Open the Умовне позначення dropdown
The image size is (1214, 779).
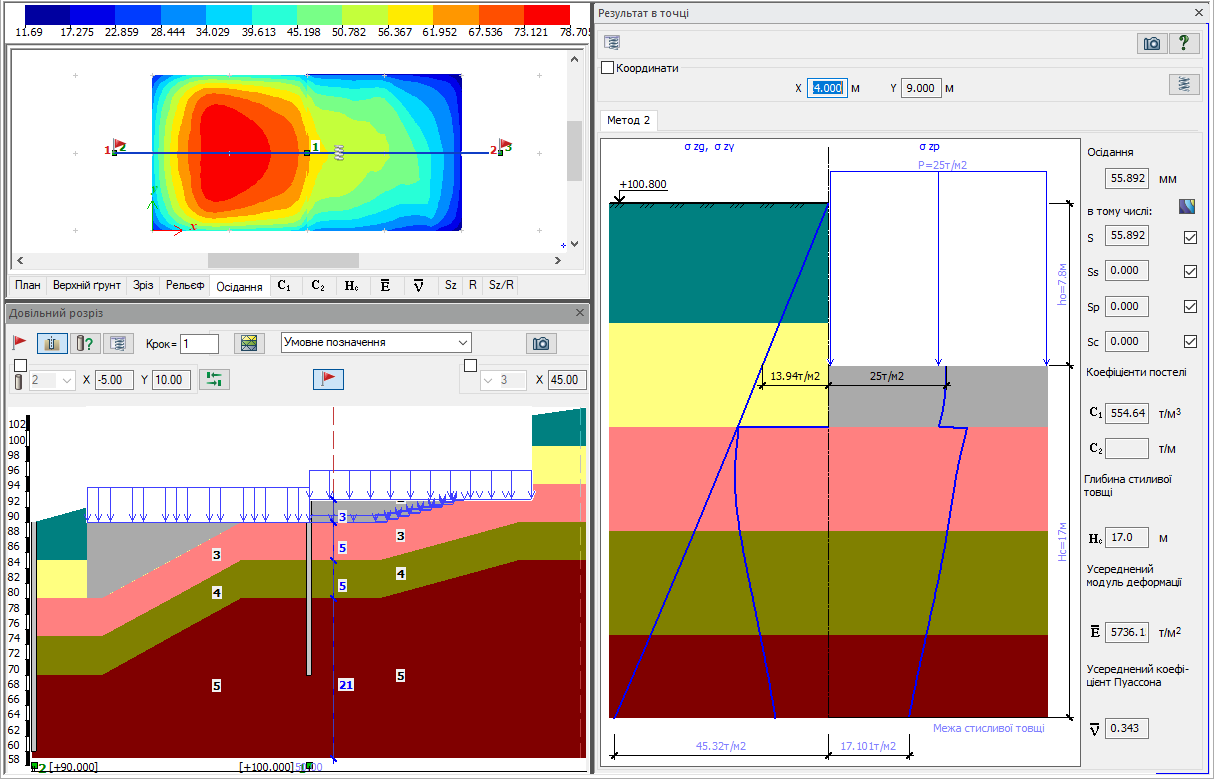(x=376, y=342)
